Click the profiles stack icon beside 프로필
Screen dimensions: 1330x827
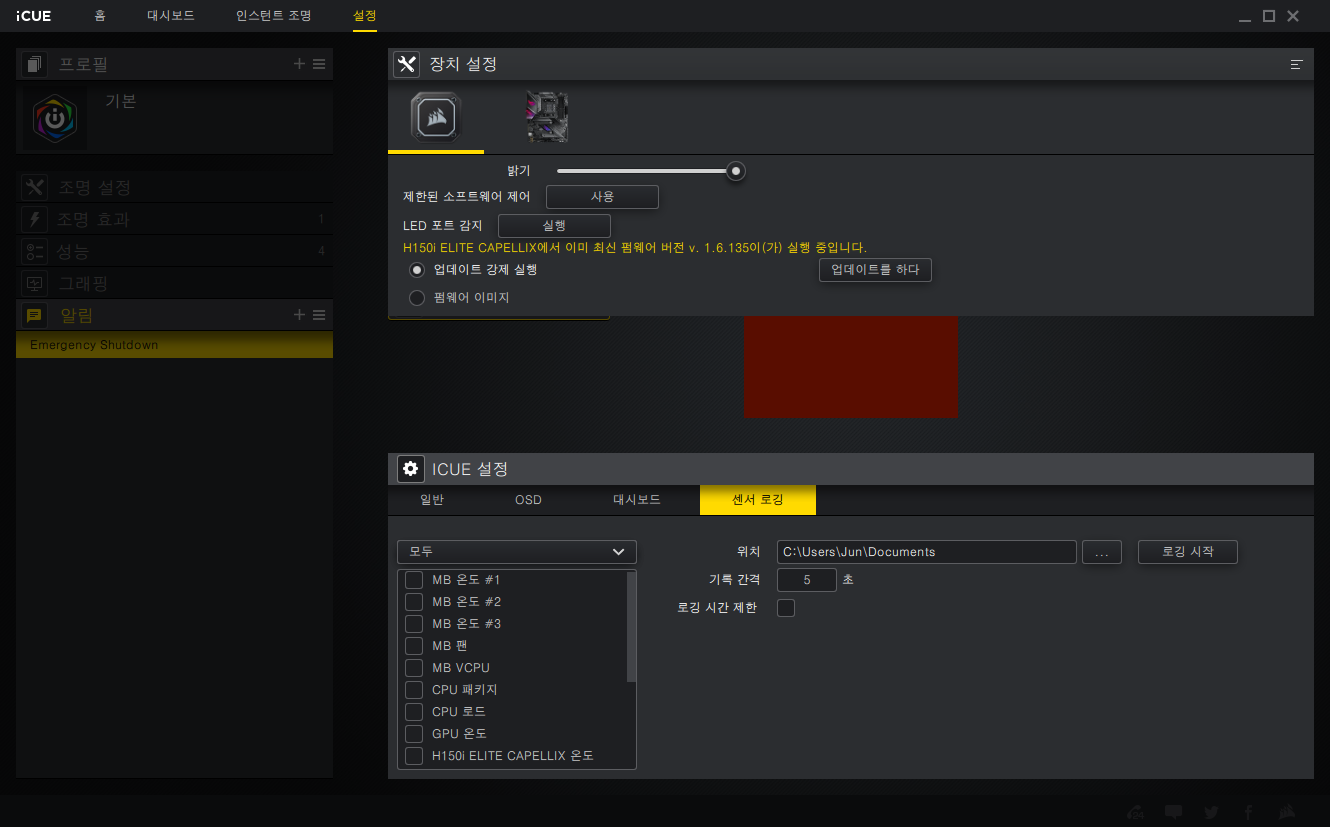[x=35, y=64]
